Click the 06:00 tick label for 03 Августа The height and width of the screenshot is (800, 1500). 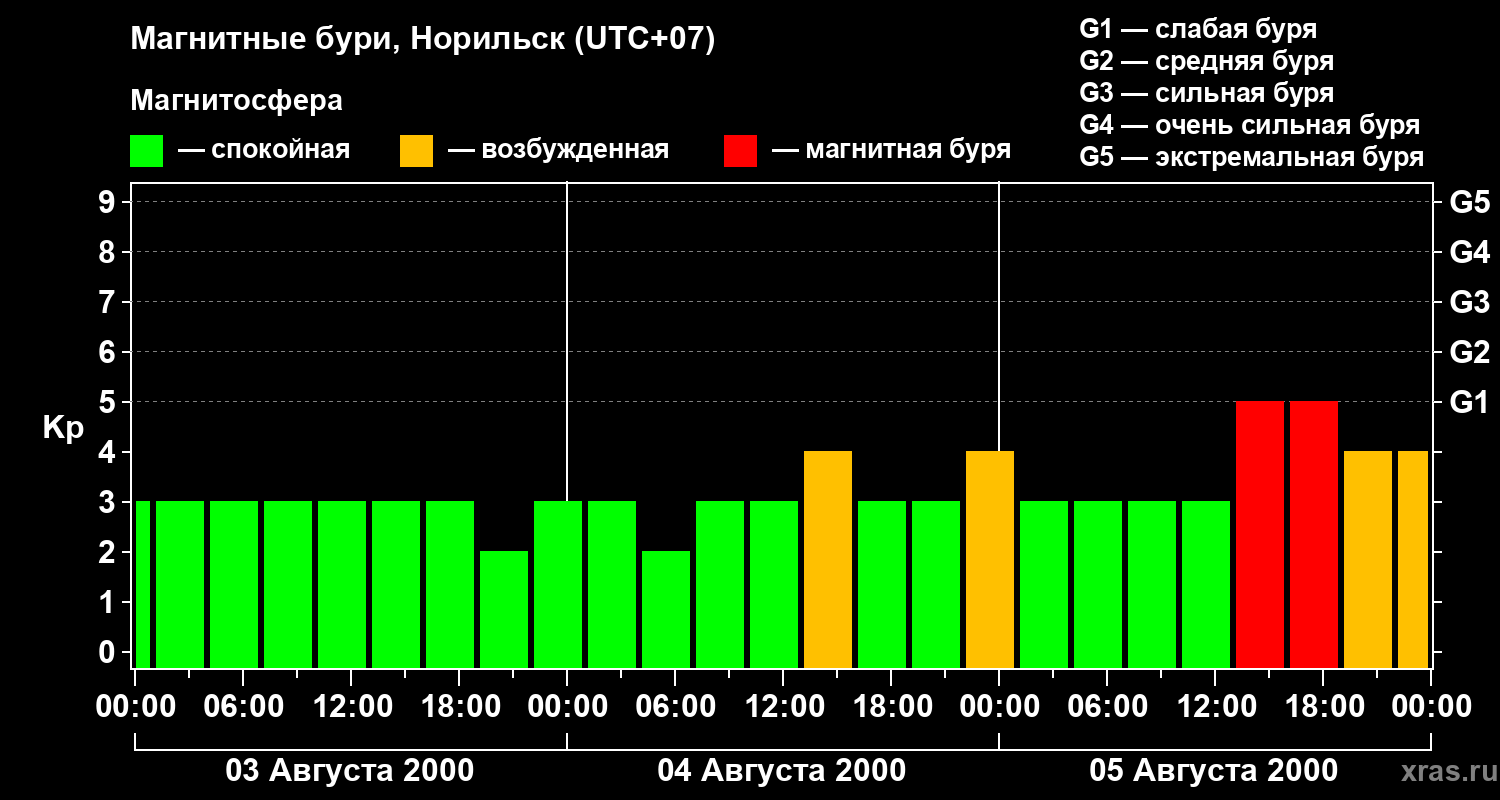243,706
